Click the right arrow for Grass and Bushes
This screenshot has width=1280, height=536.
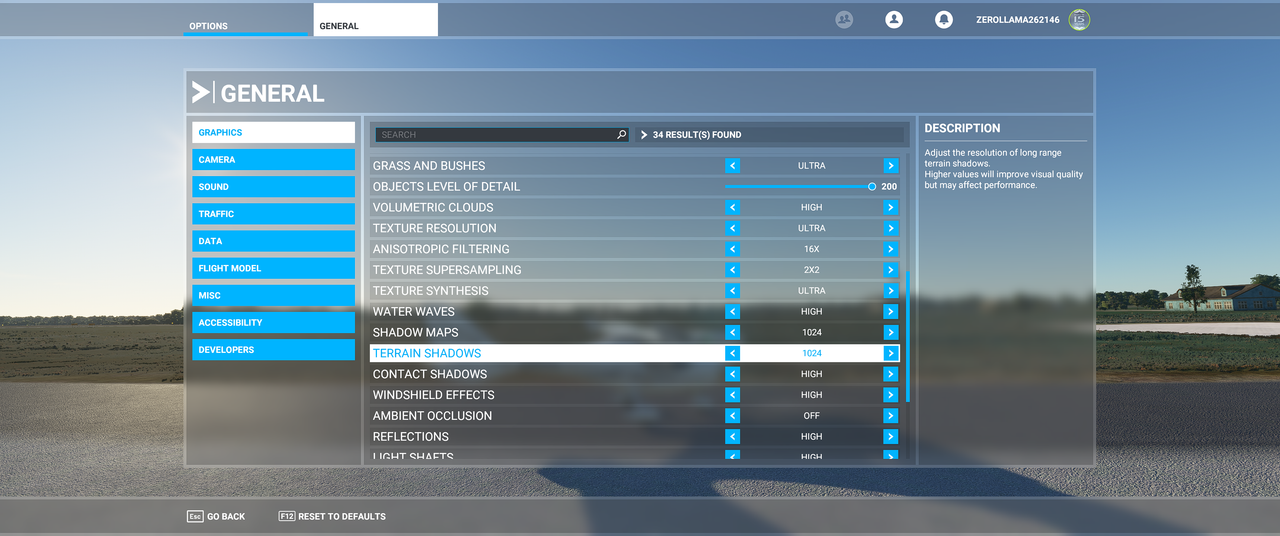(890, 166)
